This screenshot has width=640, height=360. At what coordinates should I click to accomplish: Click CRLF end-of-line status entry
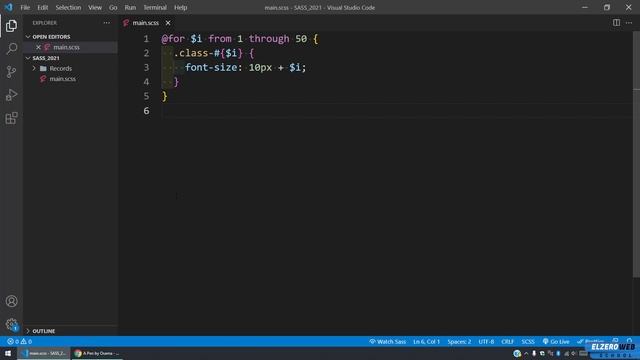point(507,342)
